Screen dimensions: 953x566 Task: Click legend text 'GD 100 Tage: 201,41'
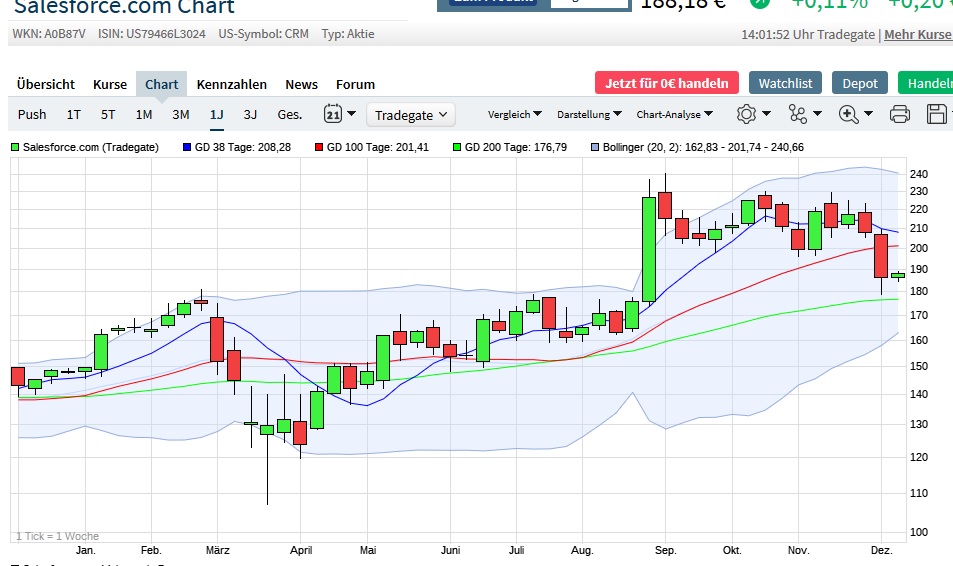click(x=378, y=147)
